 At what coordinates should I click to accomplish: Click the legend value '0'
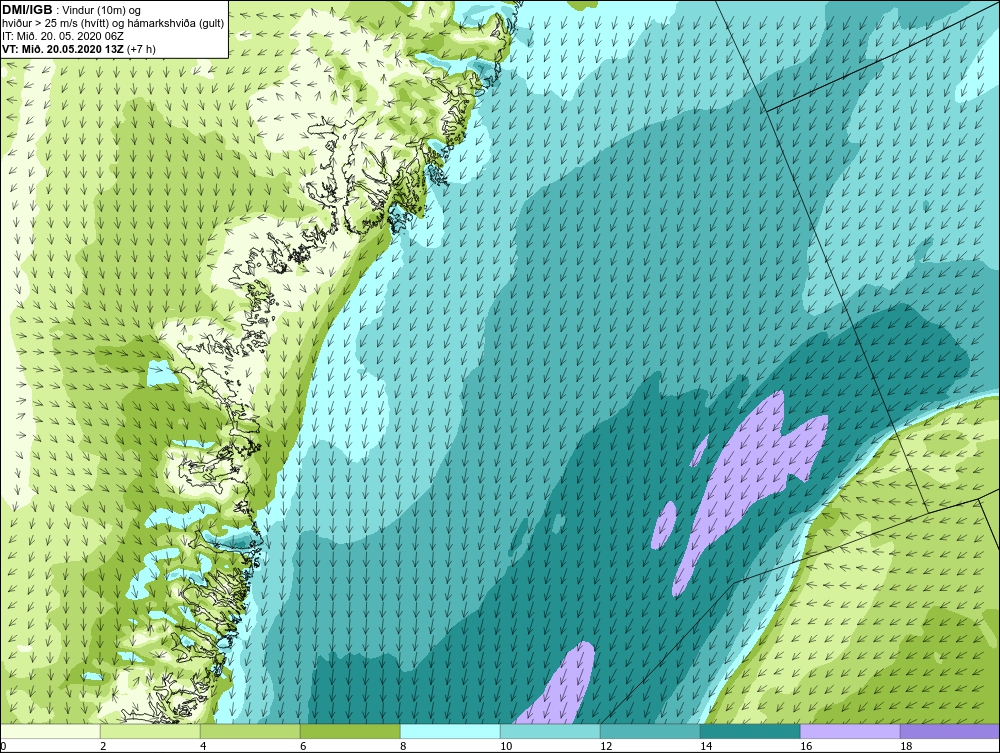3,746
